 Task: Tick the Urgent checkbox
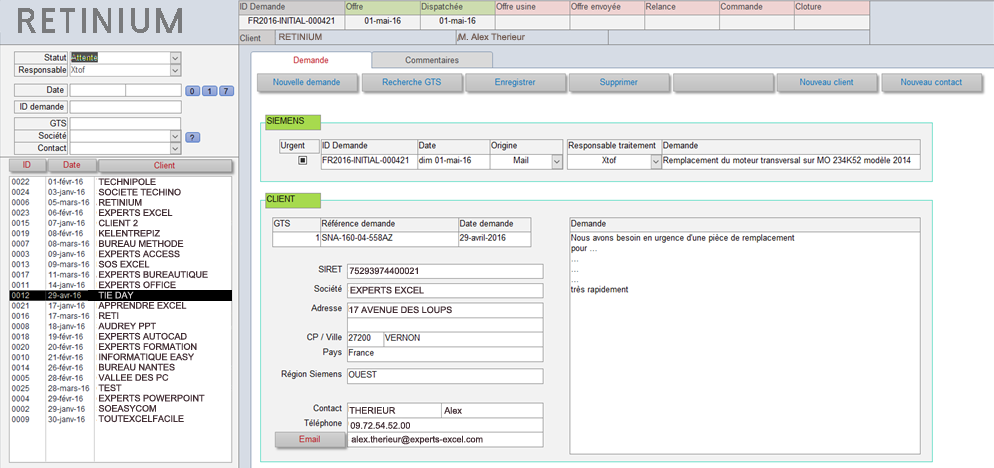pyautogui.click(x=302, y=161)
